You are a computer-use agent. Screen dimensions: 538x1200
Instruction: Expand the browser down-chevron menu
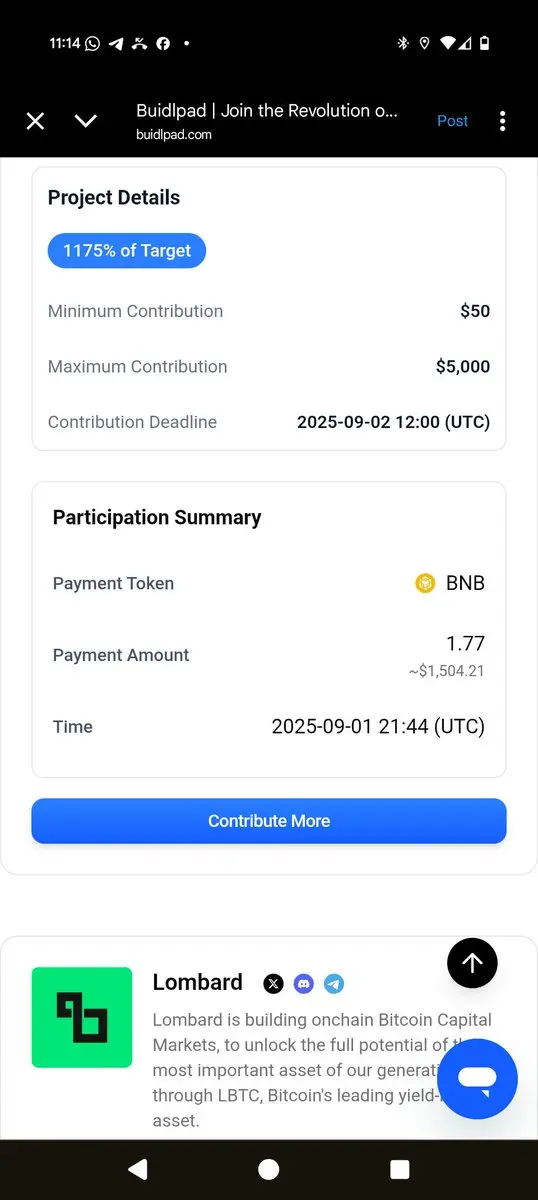click(86, 121)
